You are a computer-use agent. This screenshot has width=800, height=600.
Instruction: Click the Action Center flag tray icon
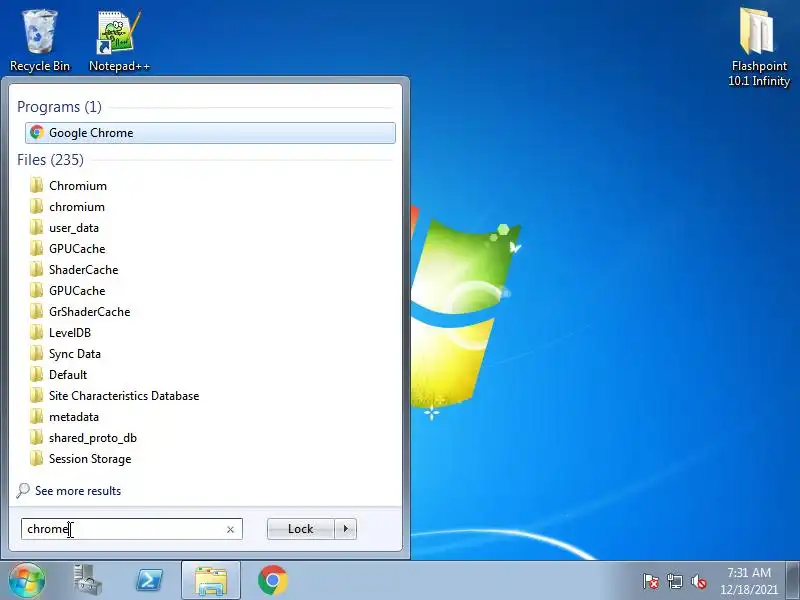[x=651, y=581]
